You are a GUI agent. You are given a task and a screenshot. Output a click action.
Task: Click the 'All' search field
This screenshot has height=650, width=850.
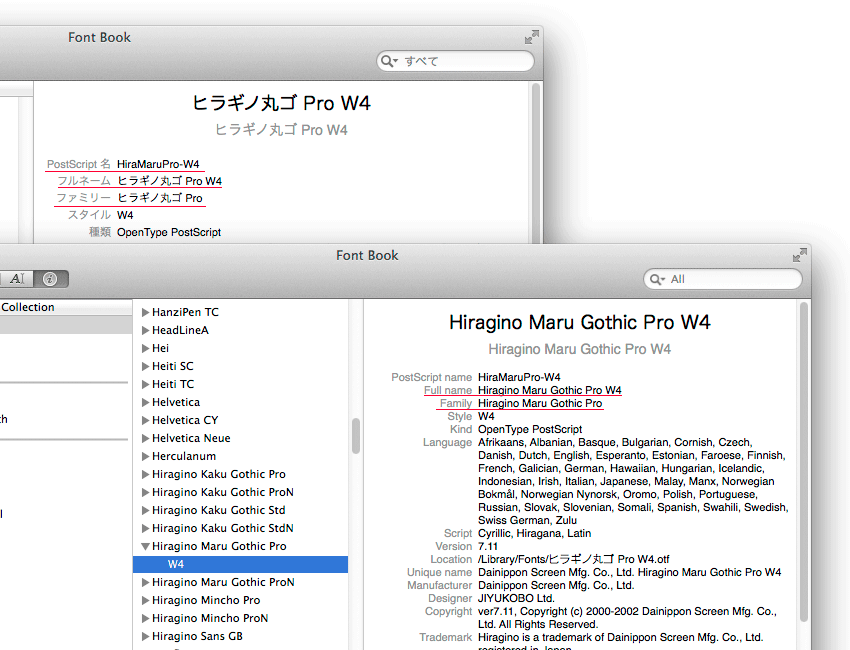[x=730, y=279]
